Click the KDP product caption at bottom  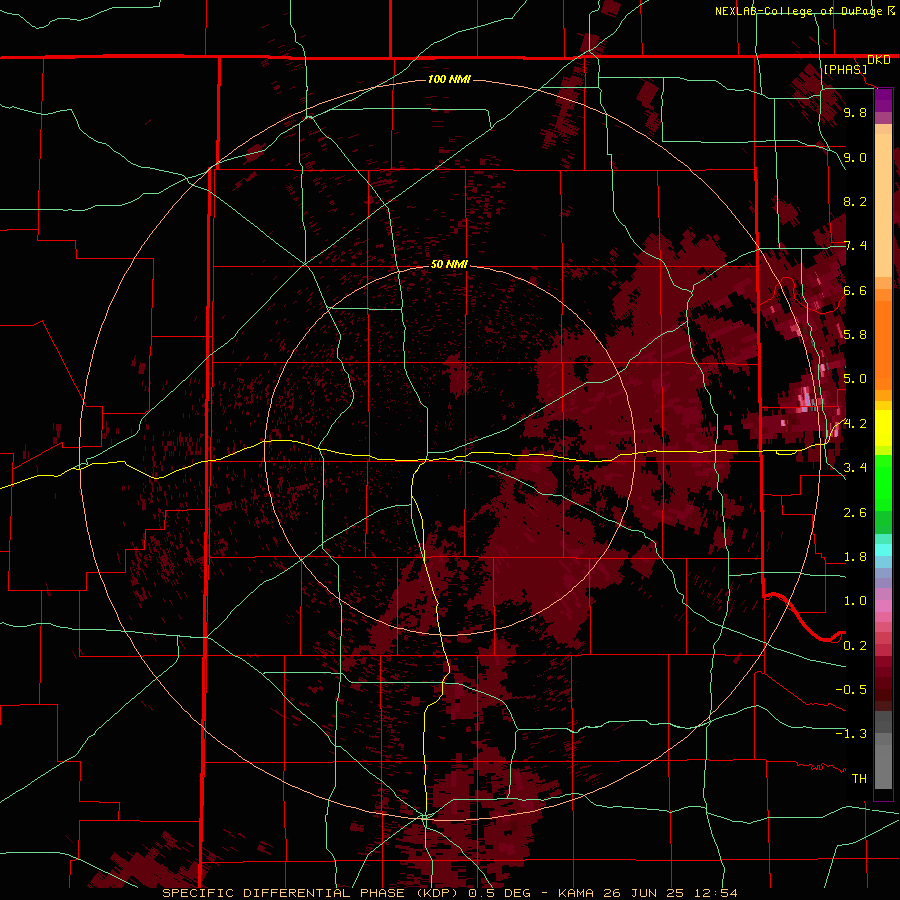[x=450, y=893]
